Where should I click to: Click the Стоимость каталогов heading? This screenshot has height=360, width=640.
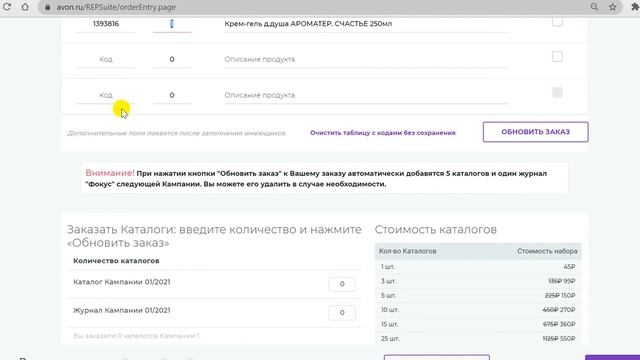click(x=436, y=229)
